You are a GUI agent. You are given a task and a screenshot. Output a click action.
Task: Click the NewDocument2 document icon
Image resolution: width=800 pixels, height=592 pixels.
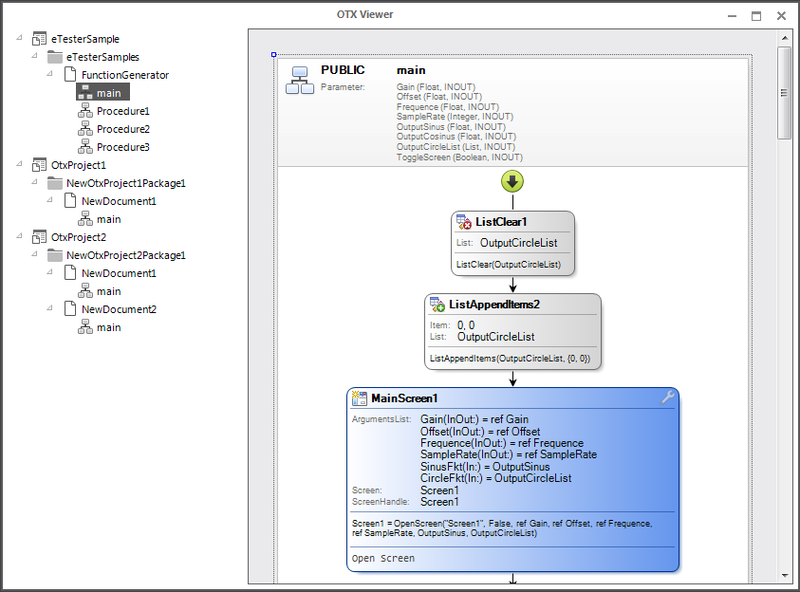70,309
